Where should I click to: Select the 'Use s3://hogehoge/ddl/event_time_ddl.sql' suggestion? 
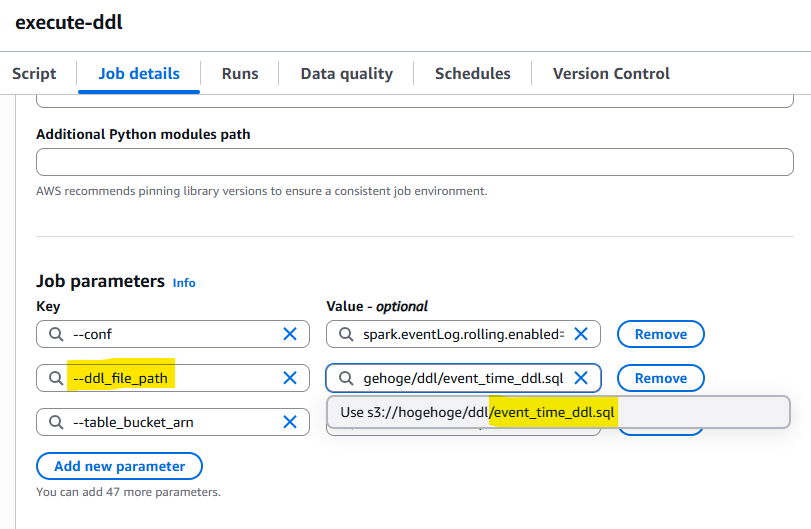(x=558, y=412)
